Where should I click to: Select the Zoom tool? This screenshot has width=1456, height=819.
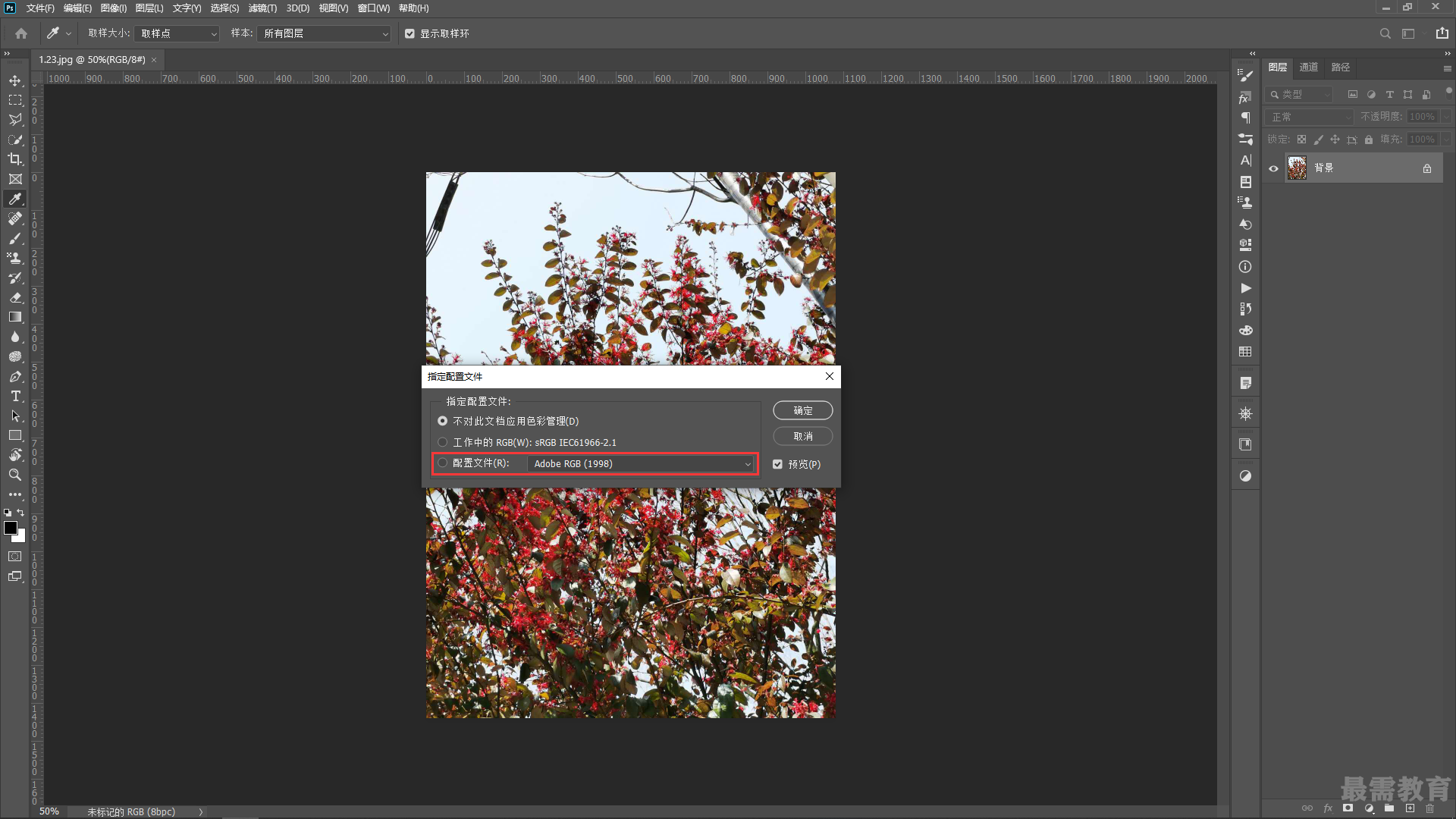(15, 475)
